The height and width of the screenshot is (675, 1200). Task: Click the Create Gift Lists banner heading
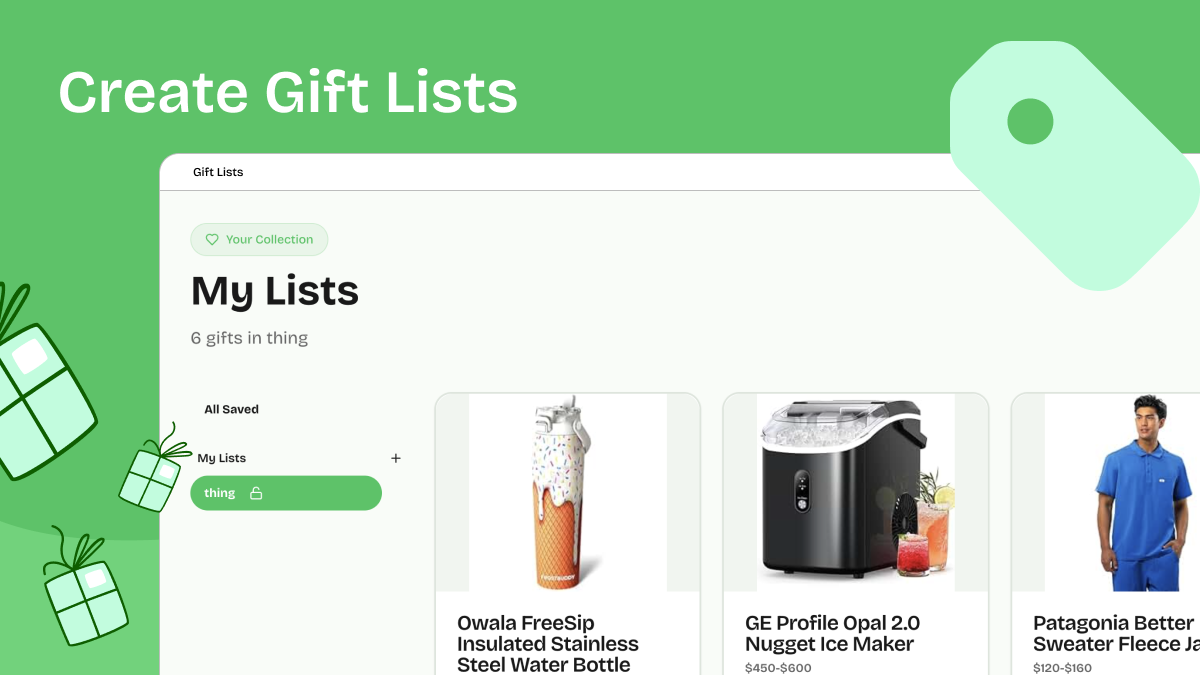click(x=289, y=92)
